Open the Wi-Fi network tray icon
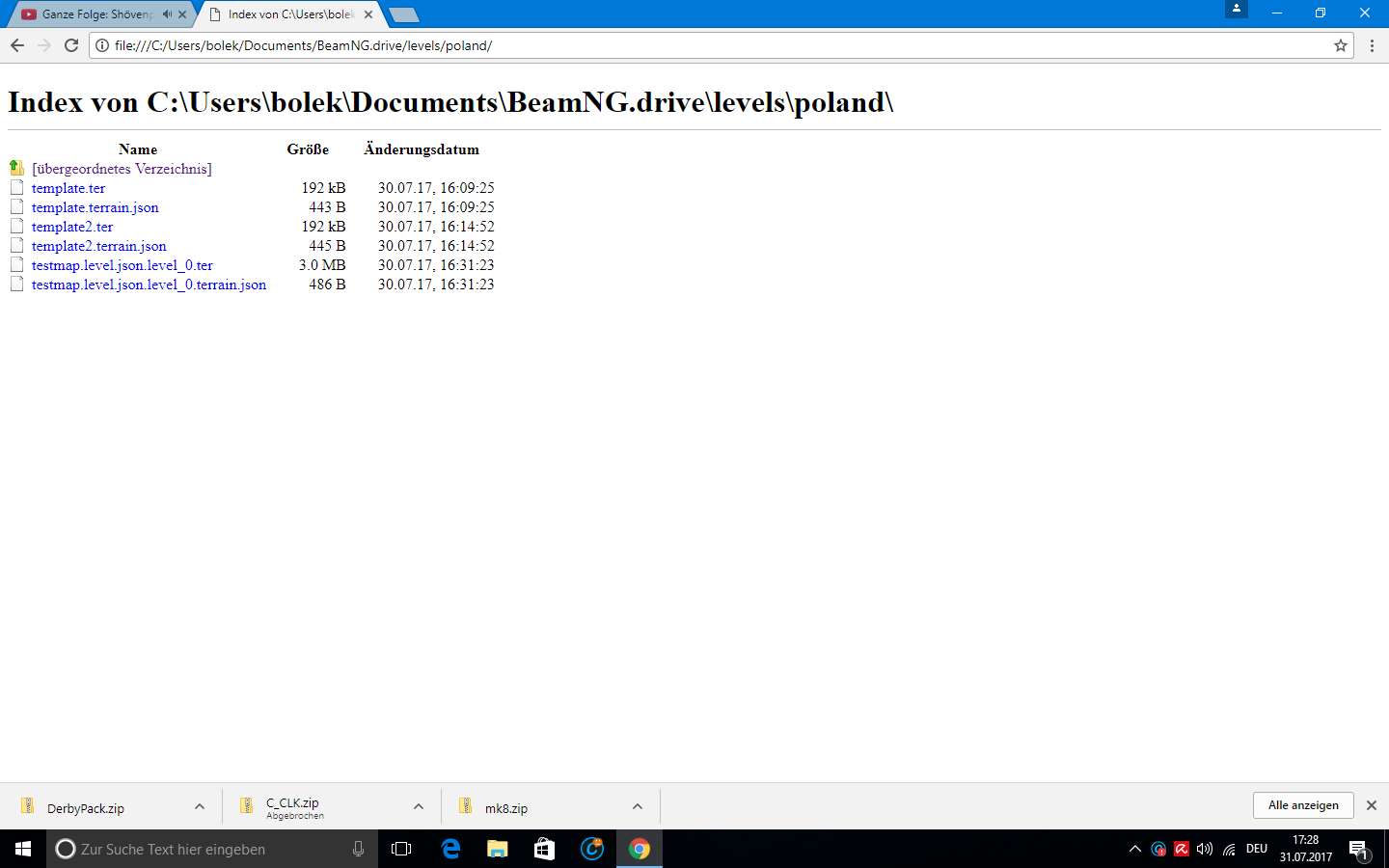This screenshot has height=868, width=1389. [1229, 849]
